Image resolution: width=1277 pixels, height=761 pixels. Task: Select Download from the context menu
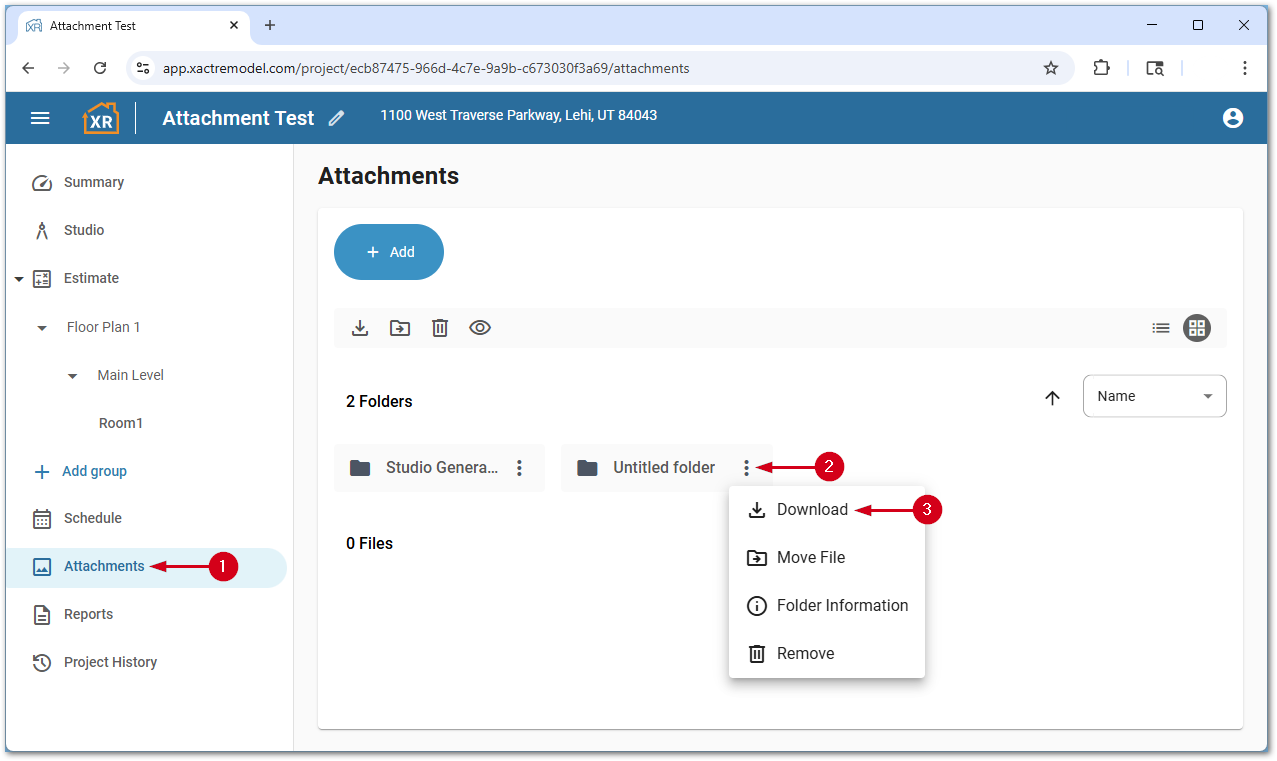coord(811,510)
